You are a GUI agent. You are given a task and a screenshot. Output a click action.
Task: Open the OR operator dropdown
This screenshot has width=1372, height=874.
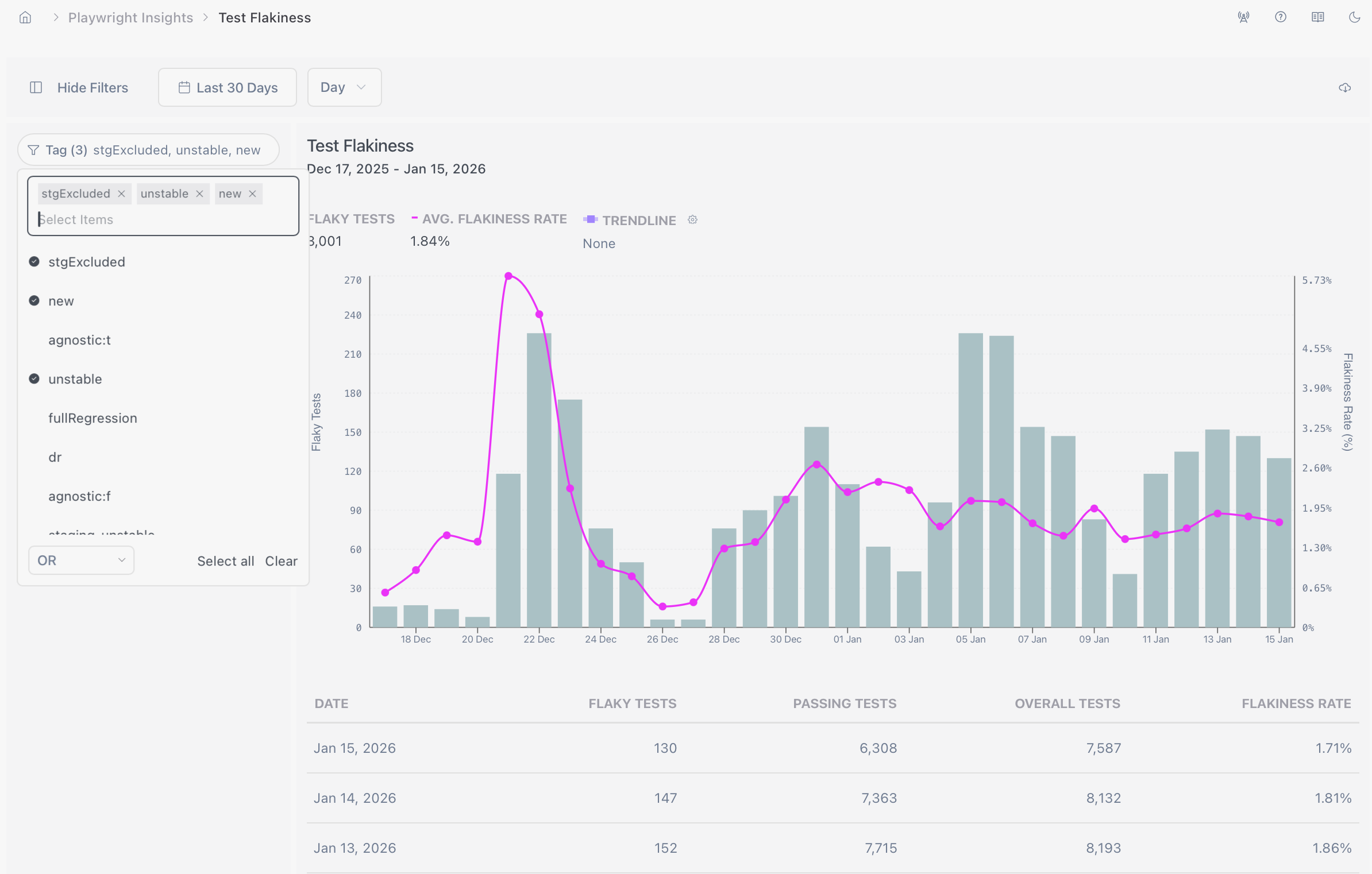[81, 560]
